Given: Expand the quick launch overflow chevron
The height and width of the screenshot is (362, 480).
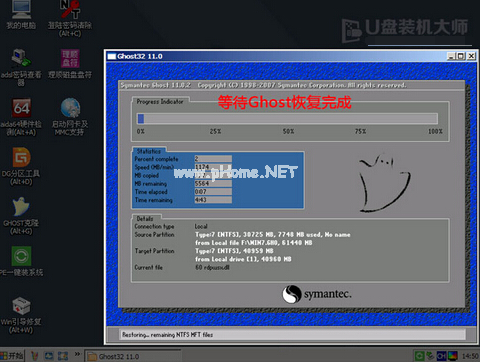Looking at the screenshot, I should click(x=77, y=354).
